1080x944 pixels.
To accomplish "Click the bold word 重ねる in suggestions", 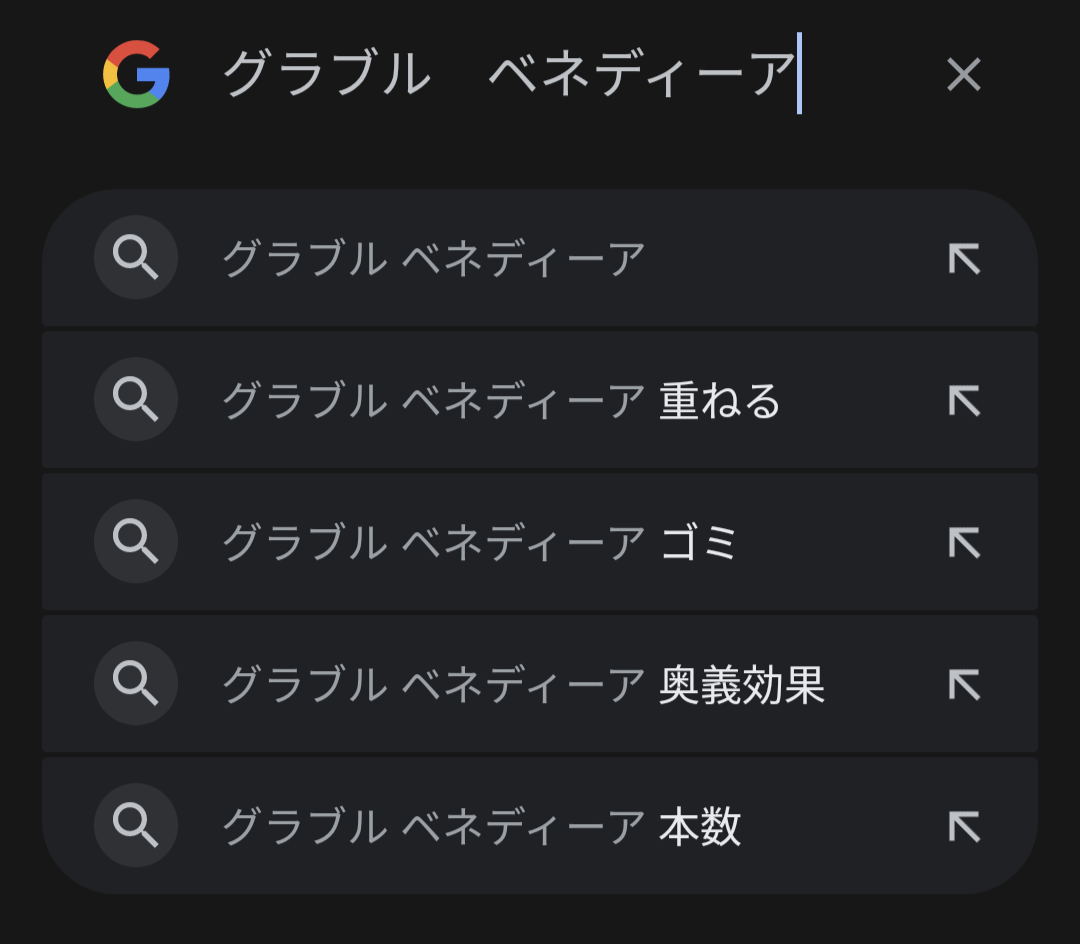I will tap(720, 402).
